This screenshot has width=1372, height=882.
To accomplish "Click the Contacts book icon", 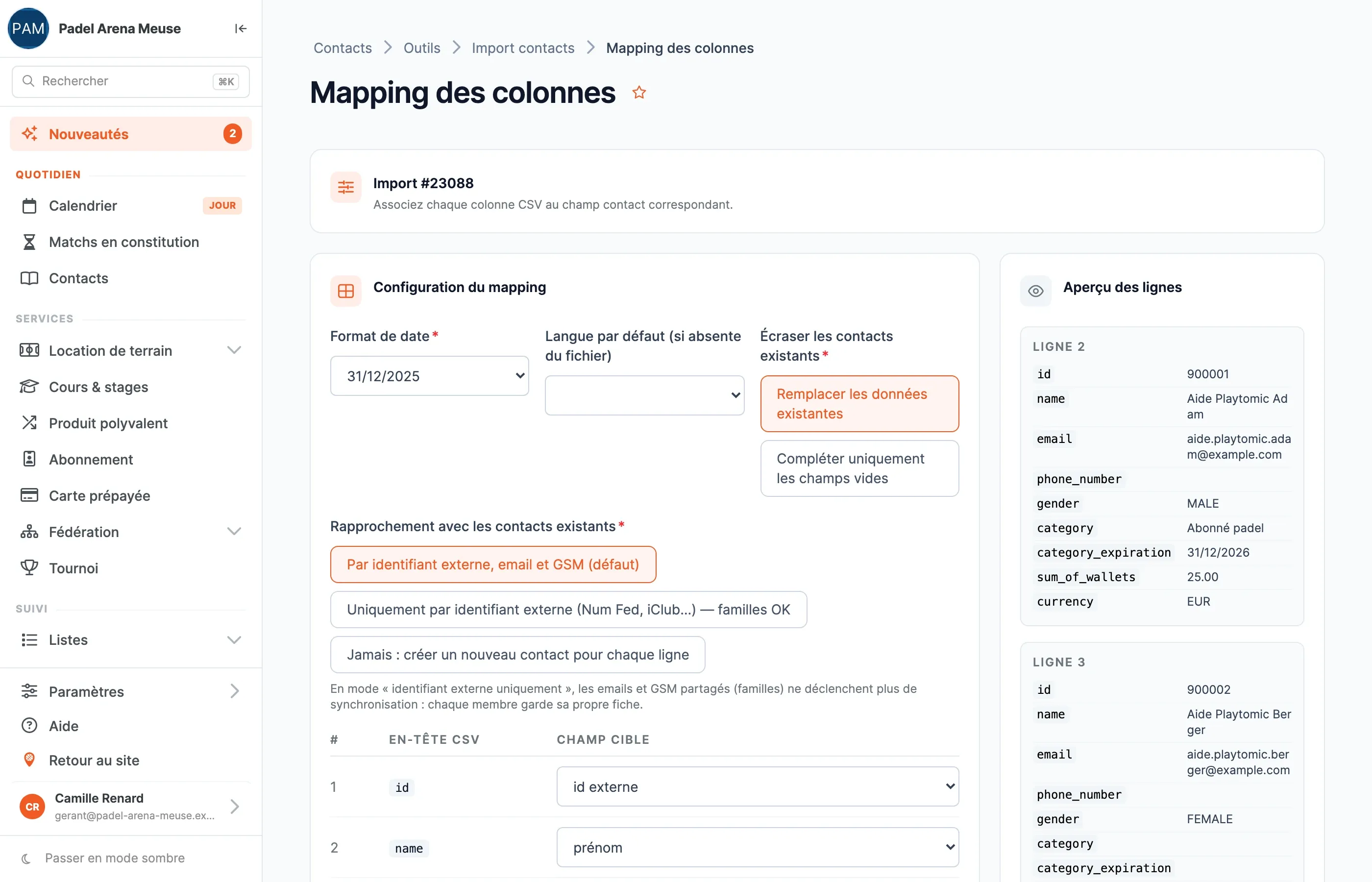I will [x=29, y=278].
